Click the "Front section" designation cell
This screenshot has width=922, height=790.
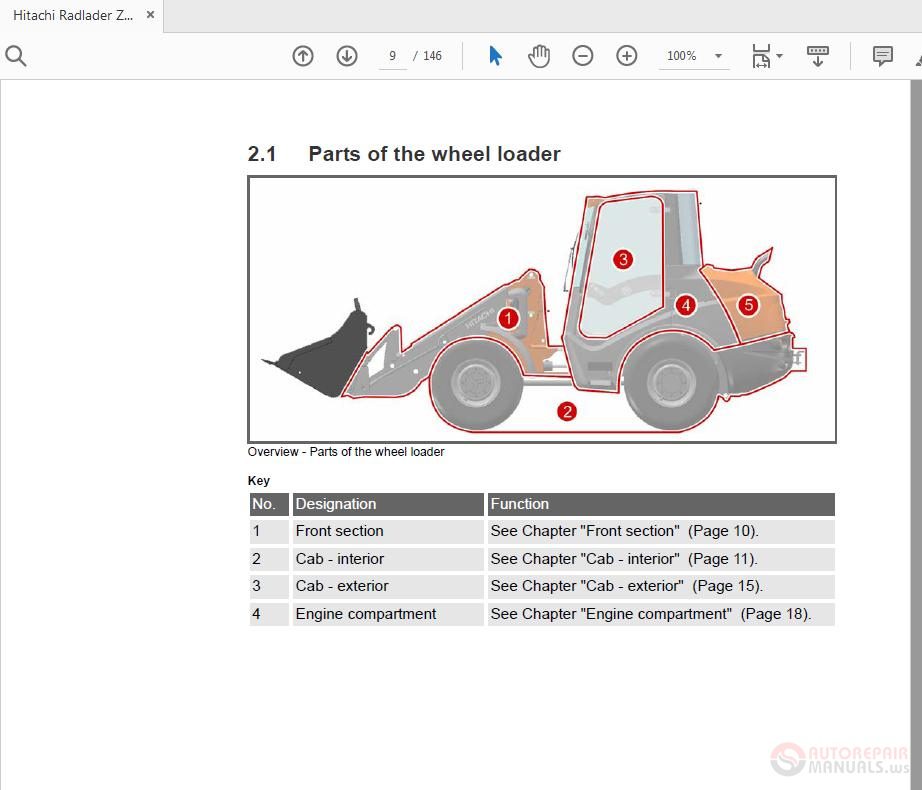coord(388,531)
